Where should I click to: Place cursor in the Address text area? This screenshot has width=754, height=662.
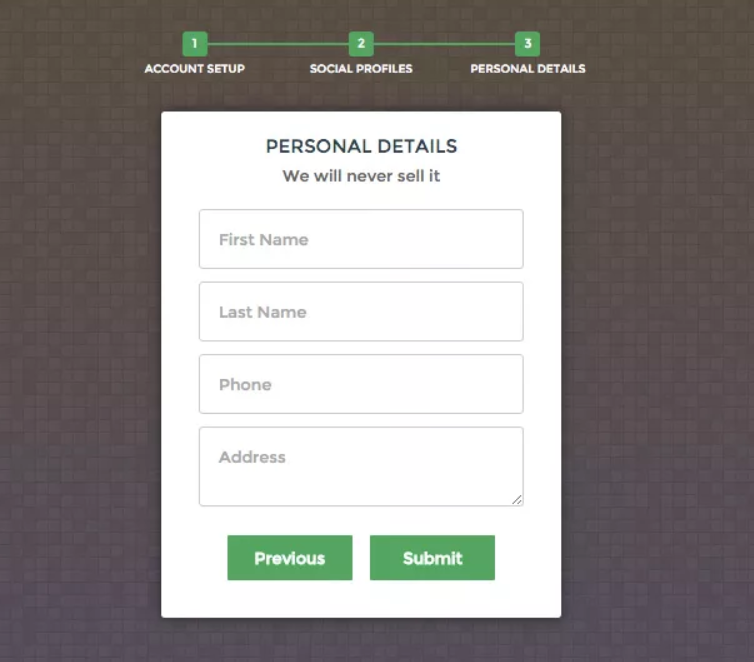361,466
